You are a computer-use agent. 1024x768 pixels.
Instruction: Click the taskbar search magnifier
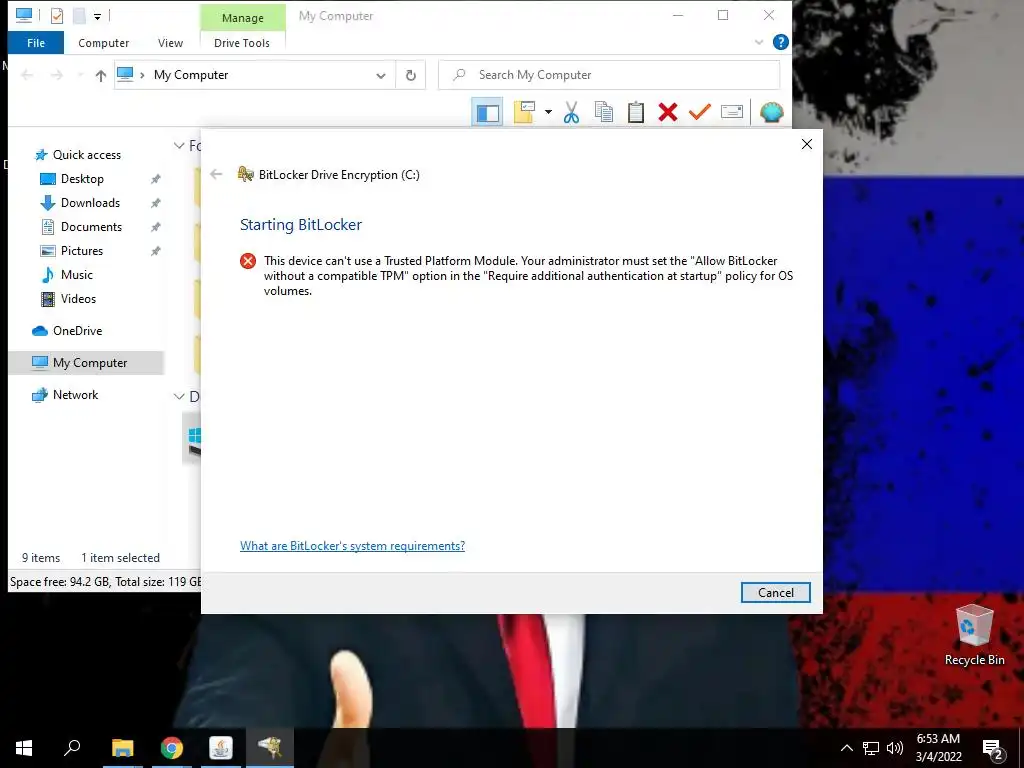pos(72,748)
